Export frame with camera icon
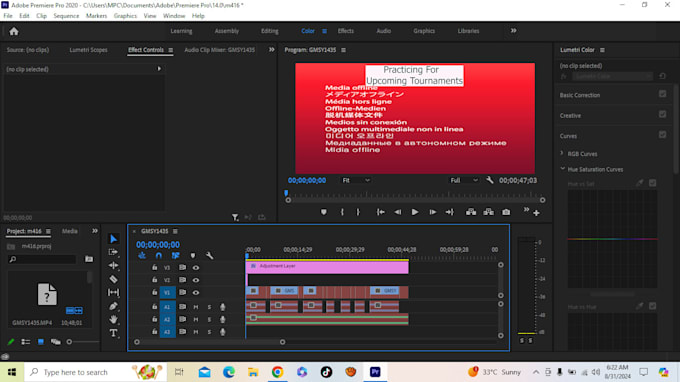The image size is (680, 382). (506, 212)
